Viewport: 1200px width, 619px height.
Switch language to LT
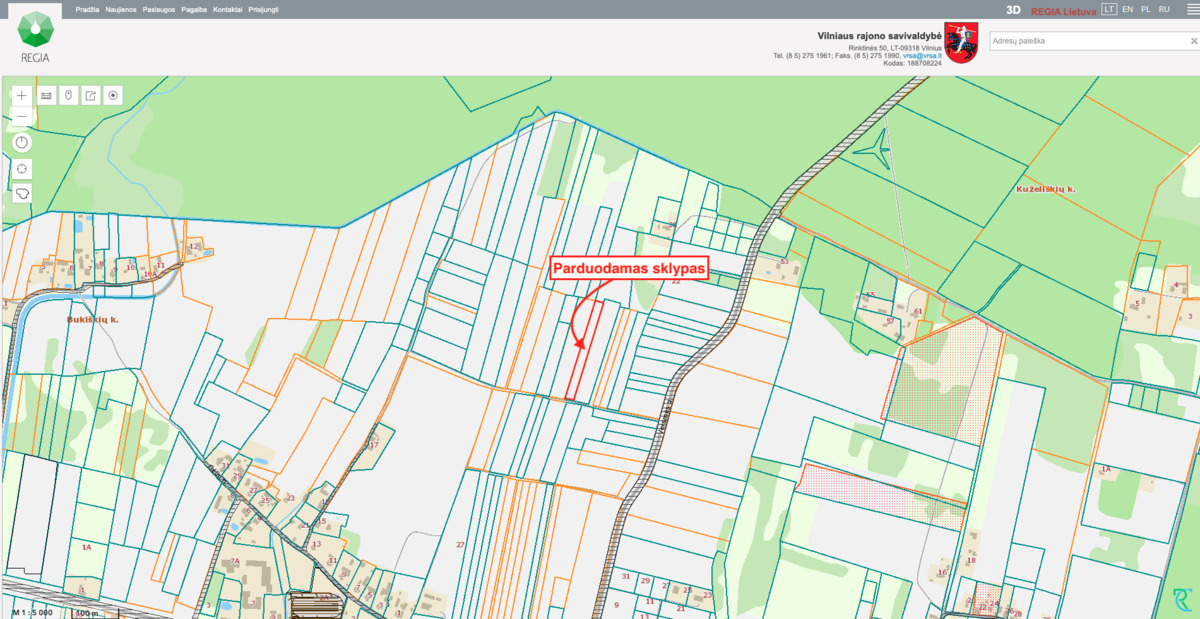point(1108,9)
